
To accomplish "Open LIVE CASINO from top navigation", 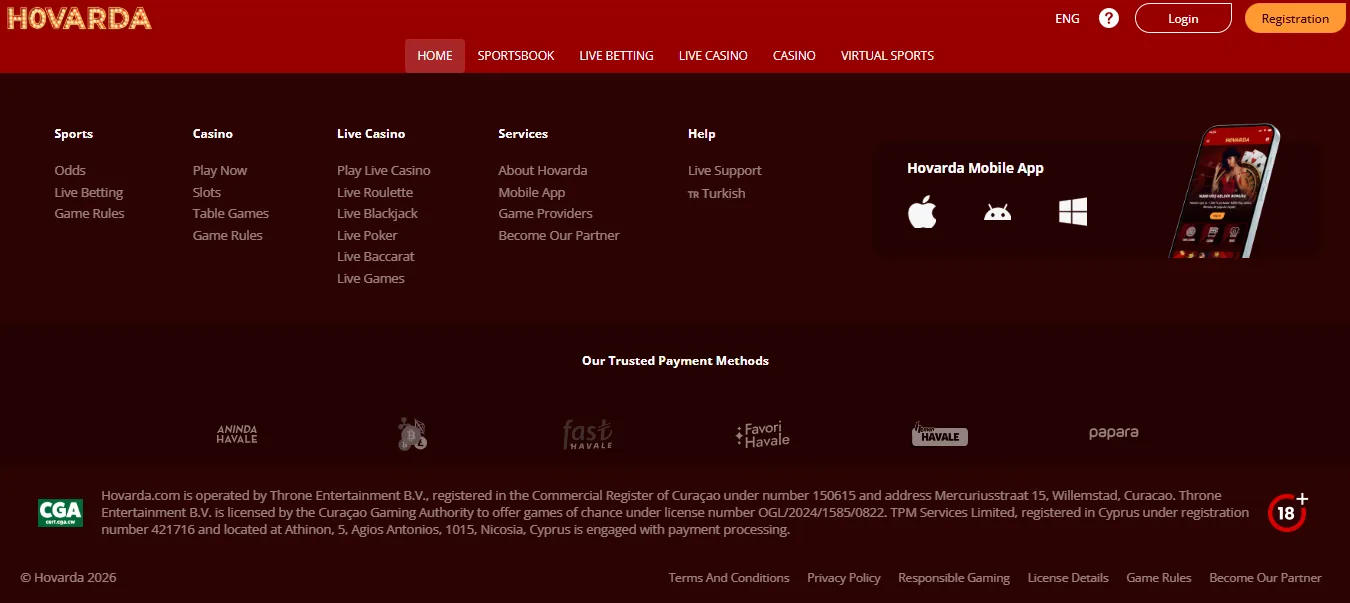I will (713, 56).
